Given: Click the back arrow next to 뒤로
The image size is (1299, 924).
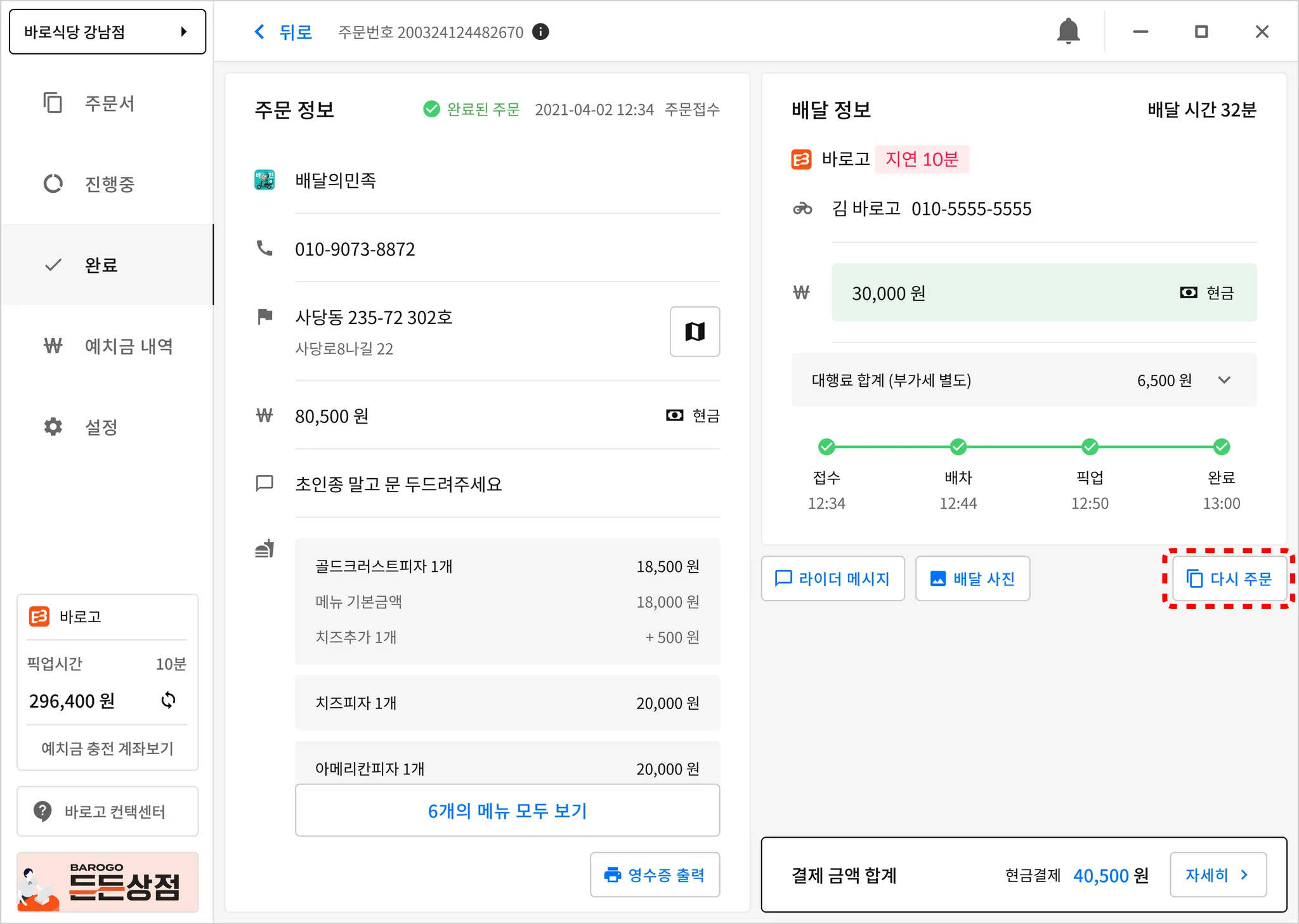Looking at the screenshot, I should [x=259, y=32].
